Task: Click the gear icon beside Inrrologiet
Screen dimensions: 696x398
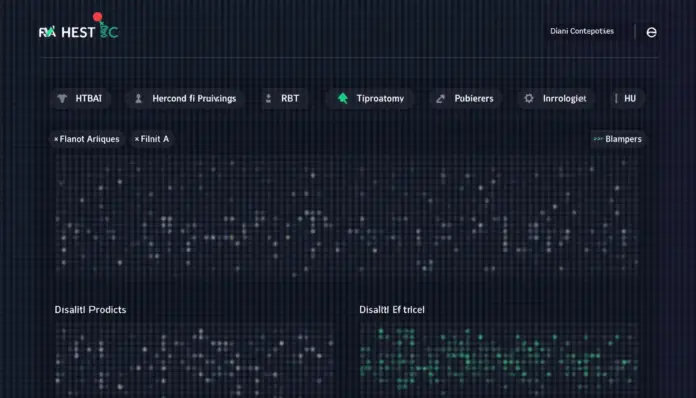Action: 529,99
